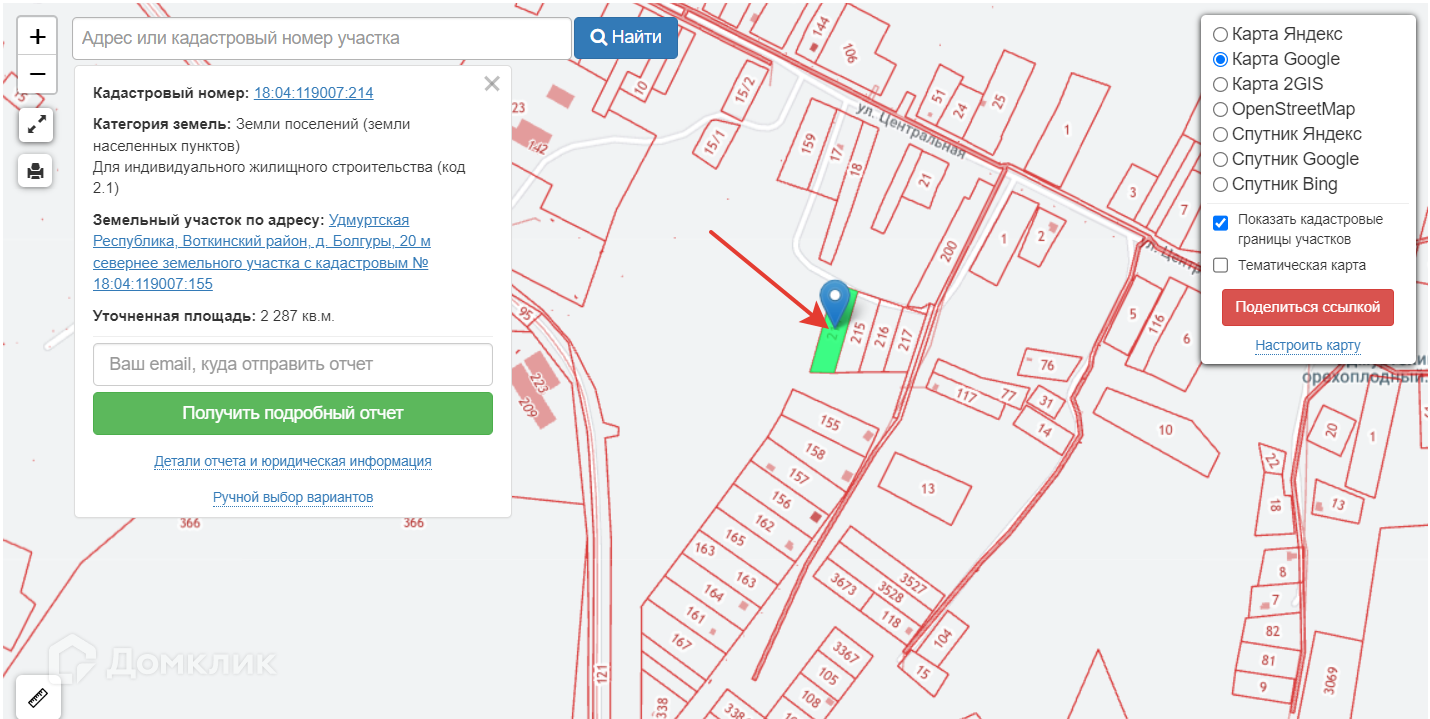This screenshot has width=1430, height=719.
Task: Click Поделиться ссылкой button
Action: 1308,307
